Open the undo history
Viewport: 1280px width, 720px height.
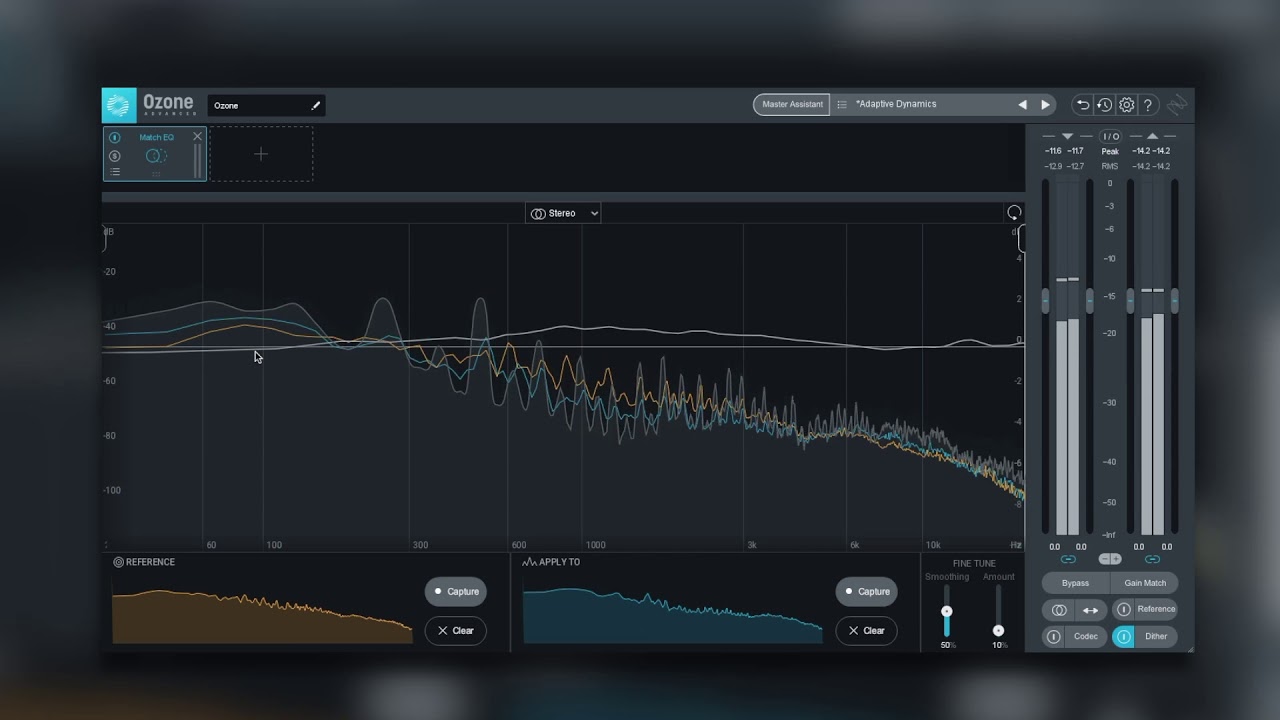click(x=1104, y=104)
